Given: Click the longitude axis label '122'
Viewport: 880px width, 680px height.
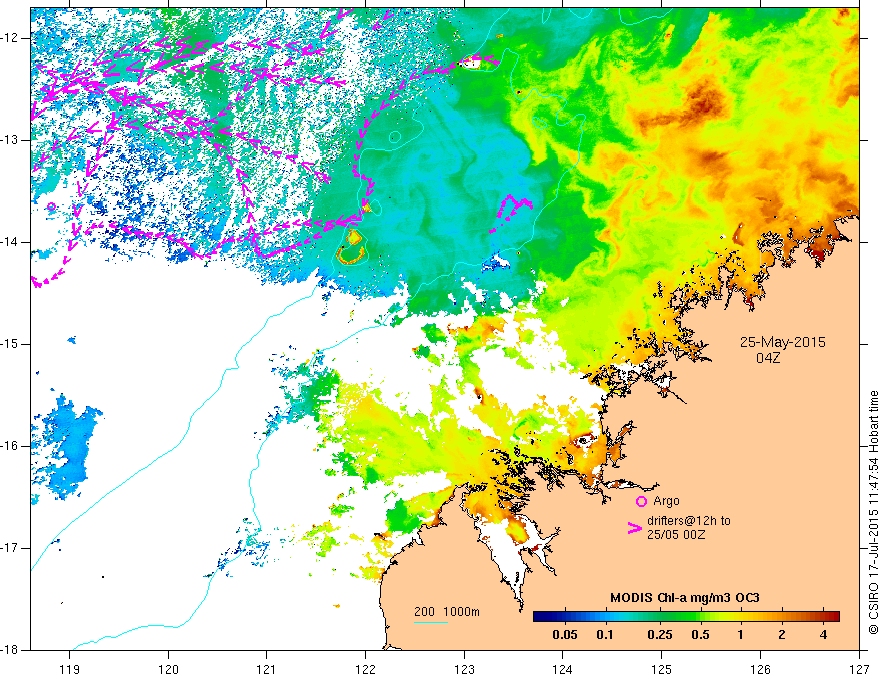Looking at the screenshot, I should pos(365,669).
